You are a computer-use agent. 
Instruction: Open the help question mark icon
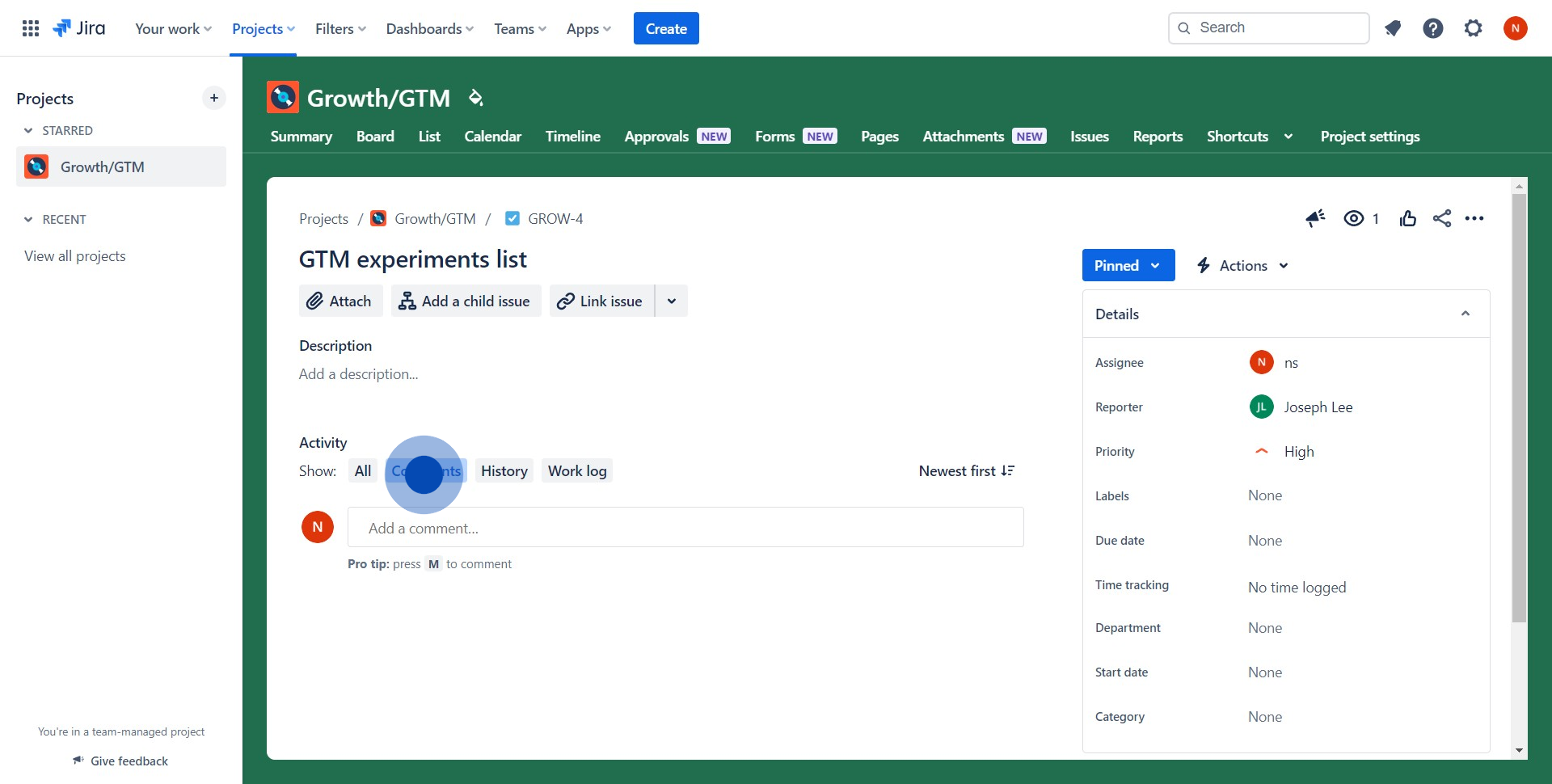click(x=1433, y=28)
